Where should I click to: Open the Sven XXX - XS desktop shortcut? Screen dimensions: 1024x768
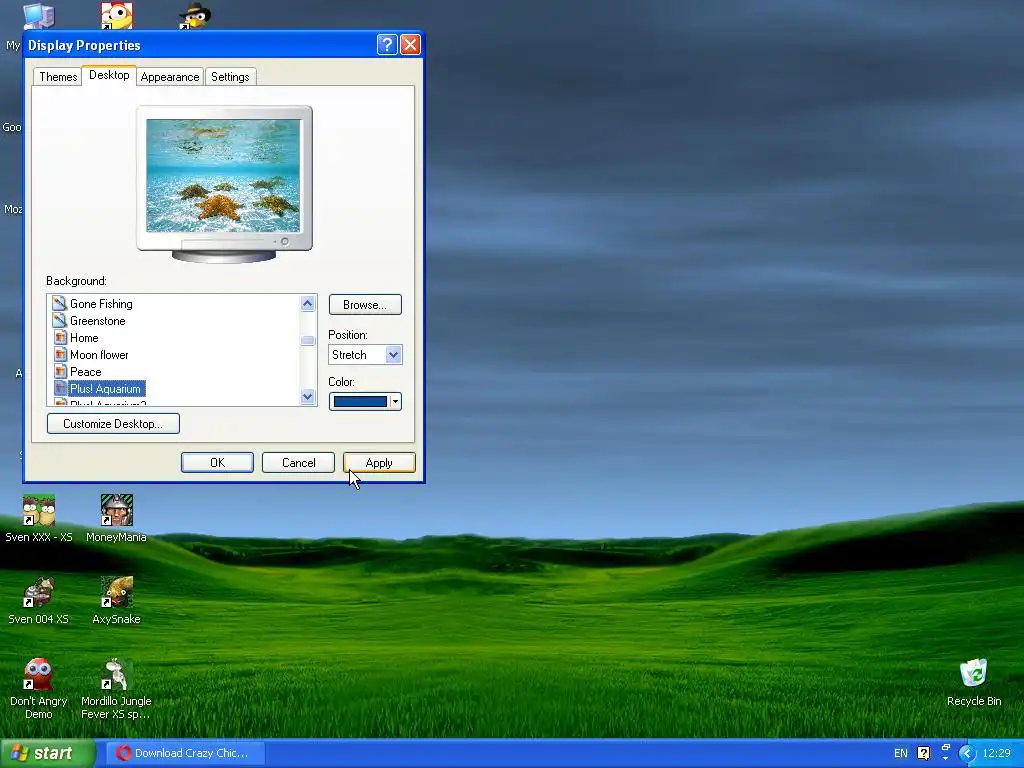(39, 519)
